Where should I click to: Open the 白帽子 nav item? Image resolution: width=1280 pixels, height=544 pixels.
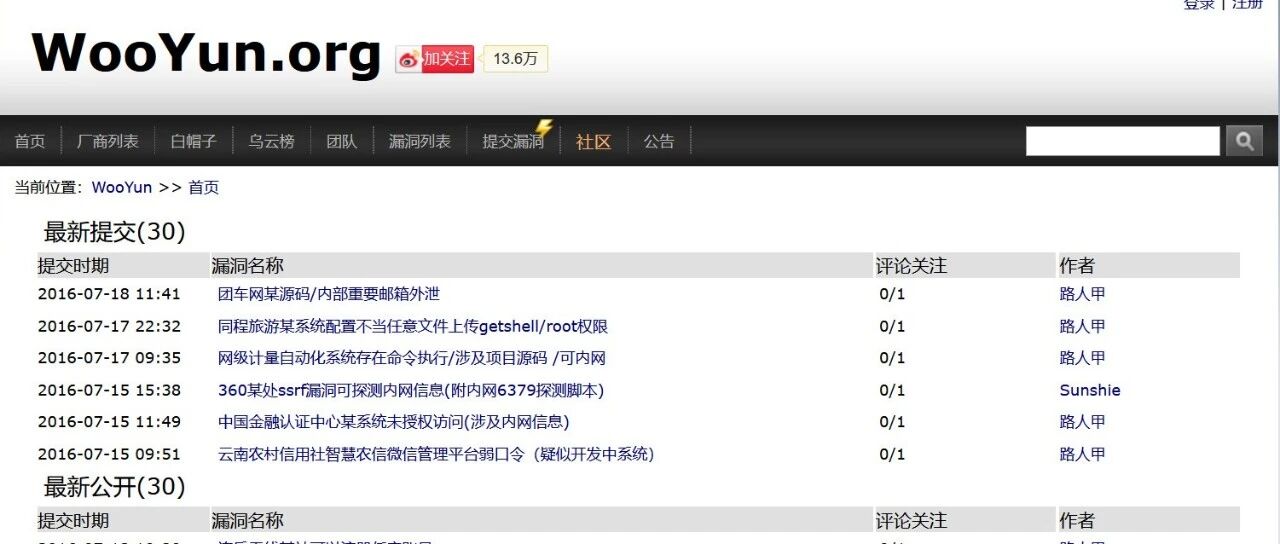tap(194, 142)
